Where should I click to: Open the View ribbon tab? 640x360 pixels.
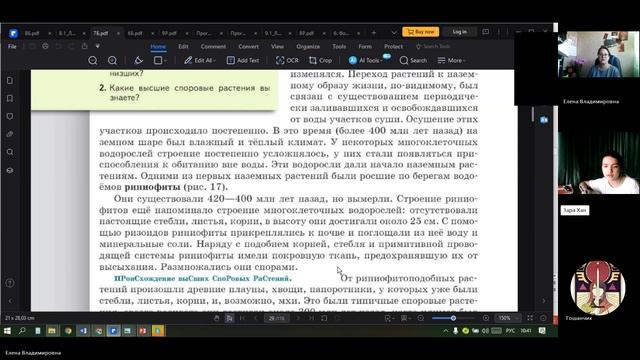[277, 47]
